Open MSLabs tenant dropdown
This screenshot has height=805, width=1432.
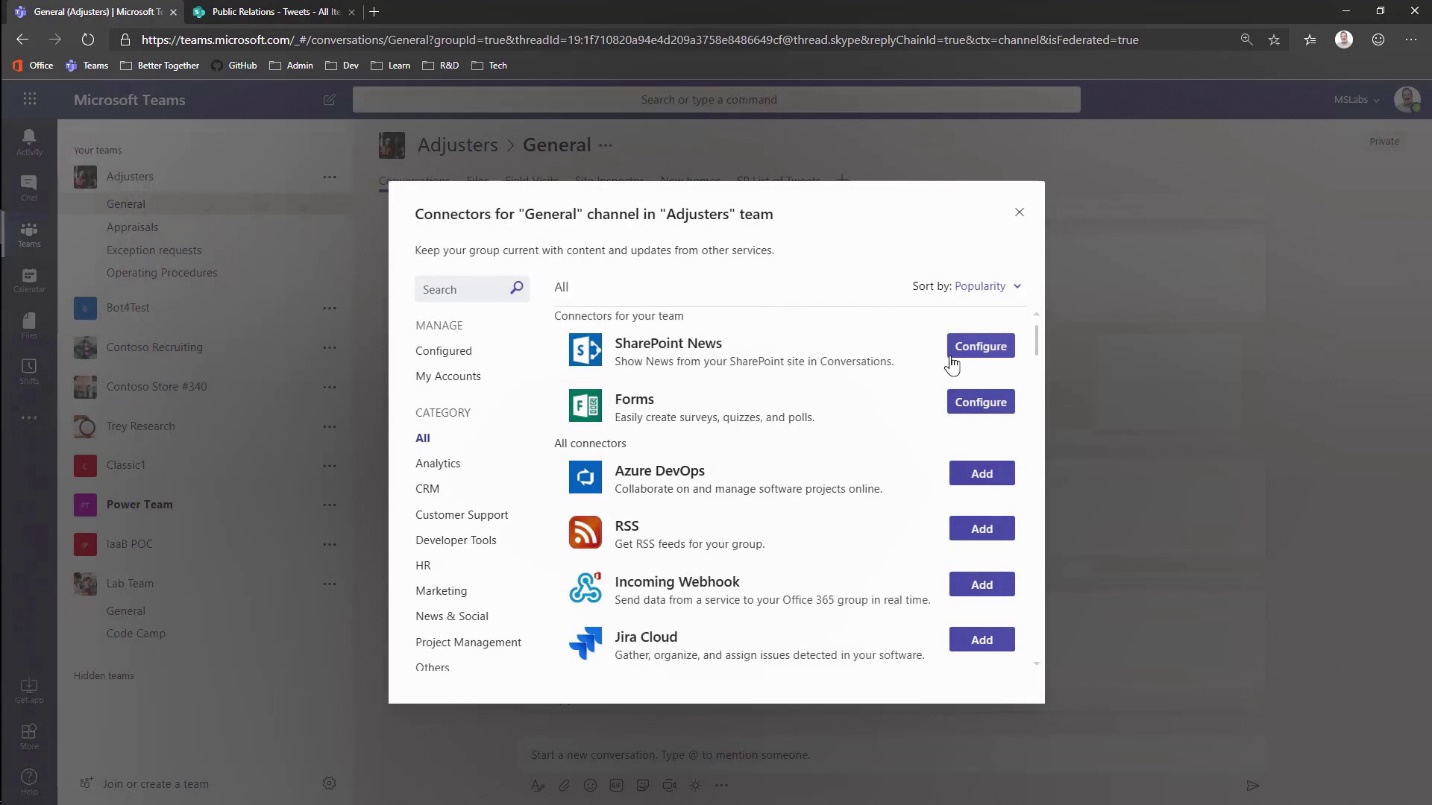[1357, 100]
